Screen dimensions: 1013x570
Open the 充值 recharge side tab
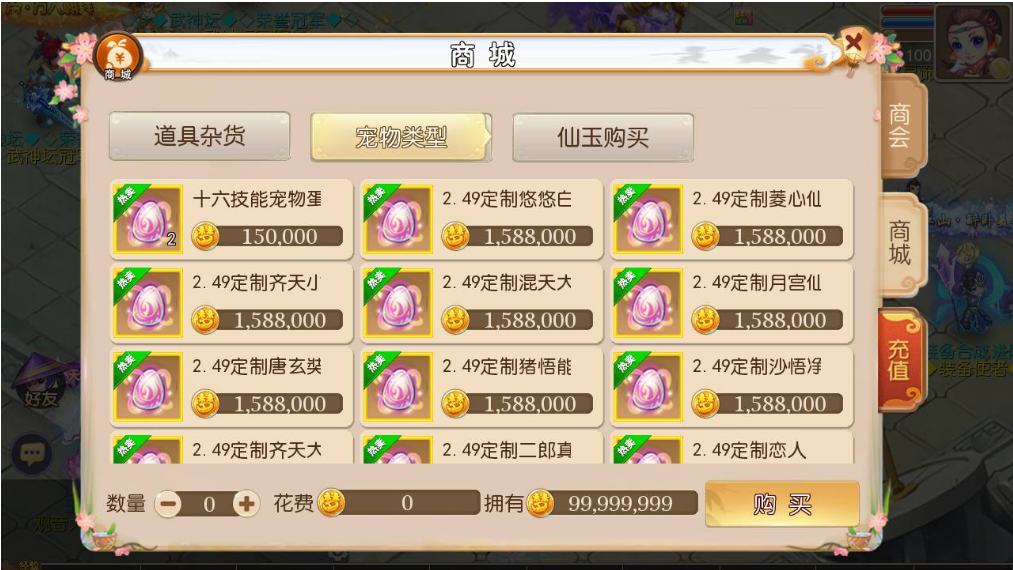900,360
